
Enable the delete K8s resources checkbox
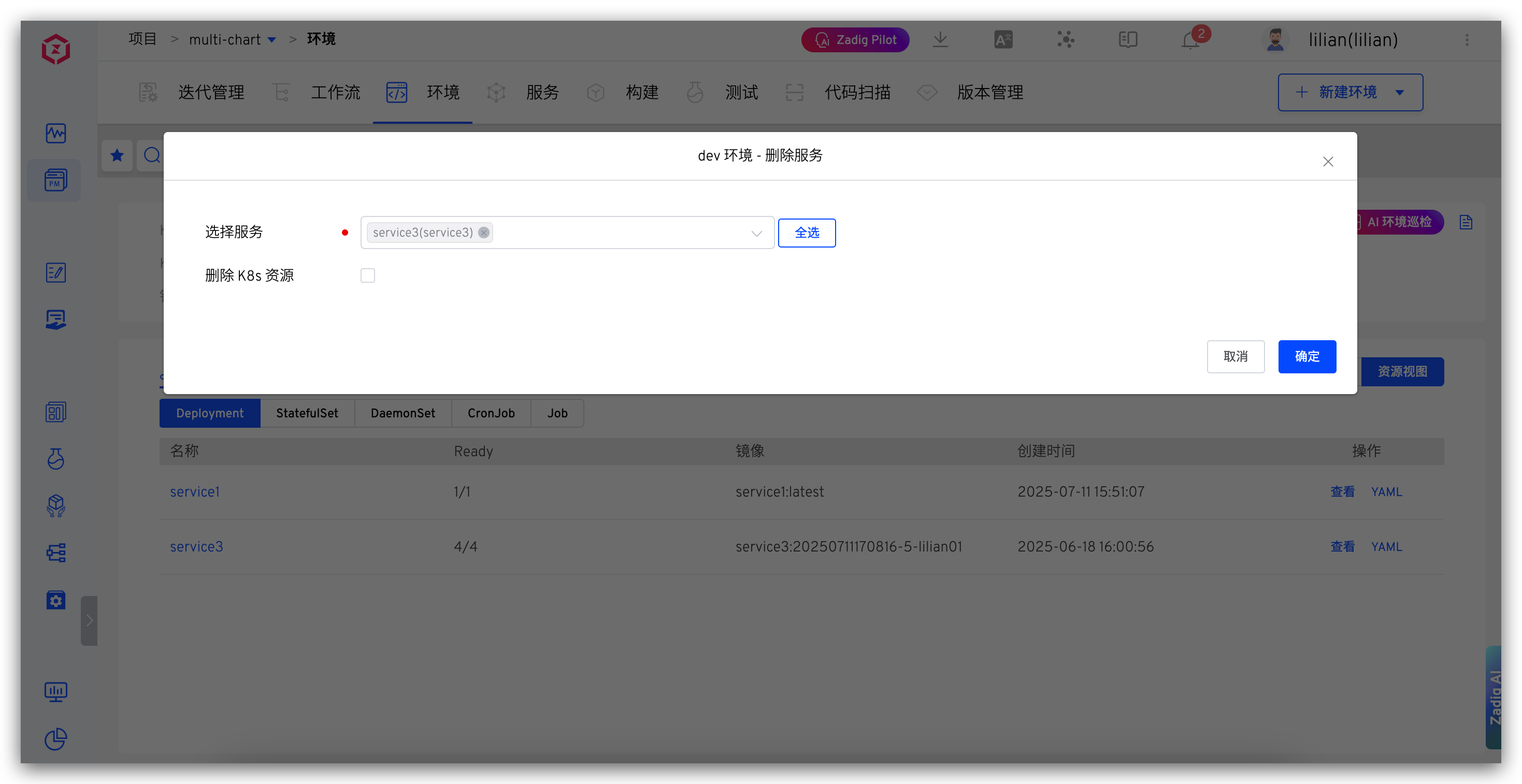click(x=367, y=276)
